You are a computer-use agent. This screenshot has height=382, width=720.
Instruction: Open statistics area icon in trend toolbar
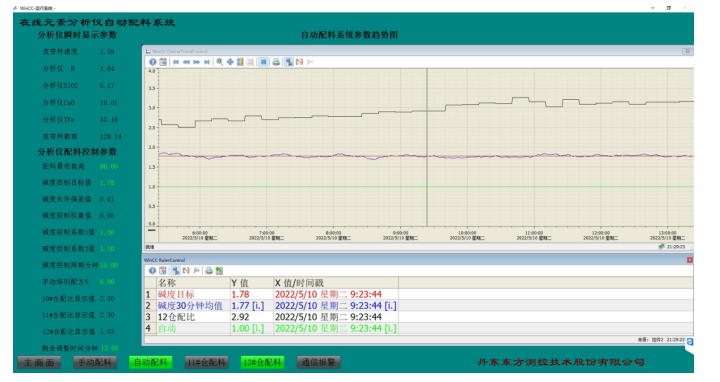pyautogui.click(x=299, y=62)
